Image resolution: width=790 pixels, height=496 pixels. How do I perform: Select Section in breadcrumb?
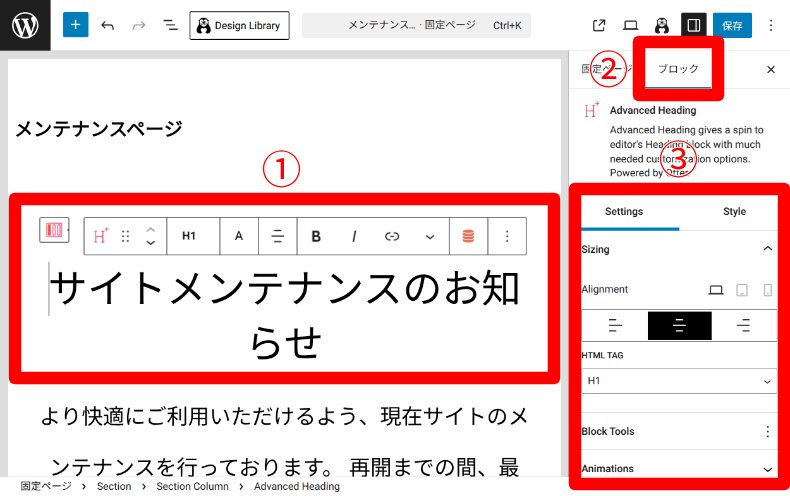(114, 486)
